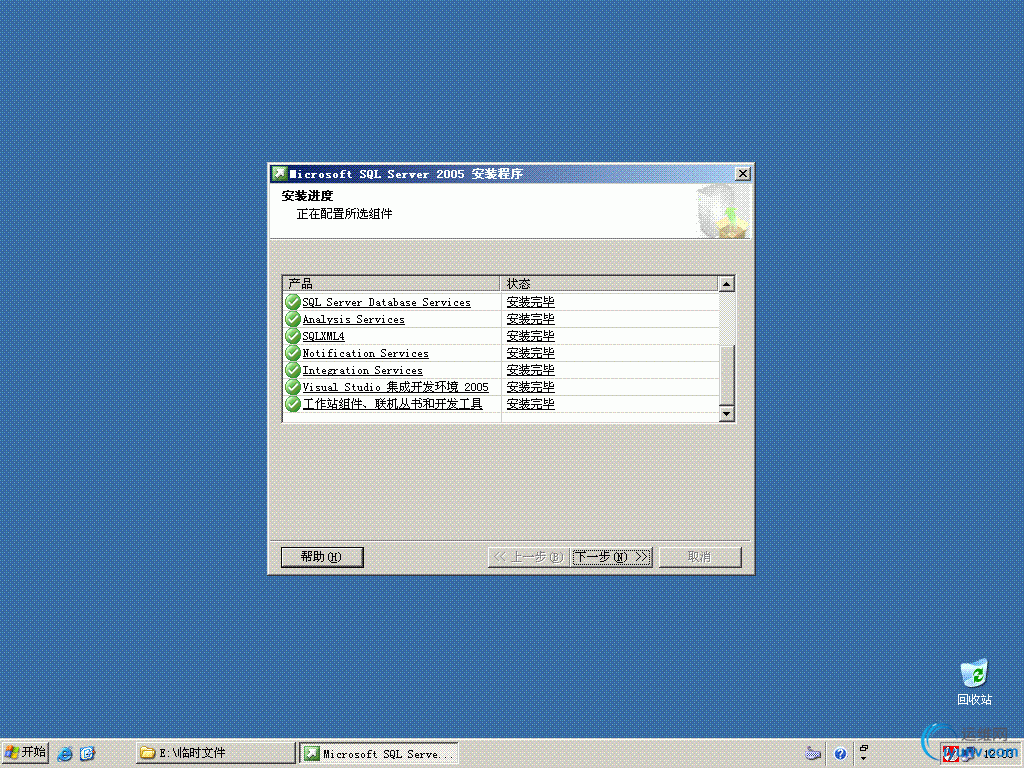The image size is (1024, 768).
Task: Open the Analysis Services product link
Action: click(353, 319)
